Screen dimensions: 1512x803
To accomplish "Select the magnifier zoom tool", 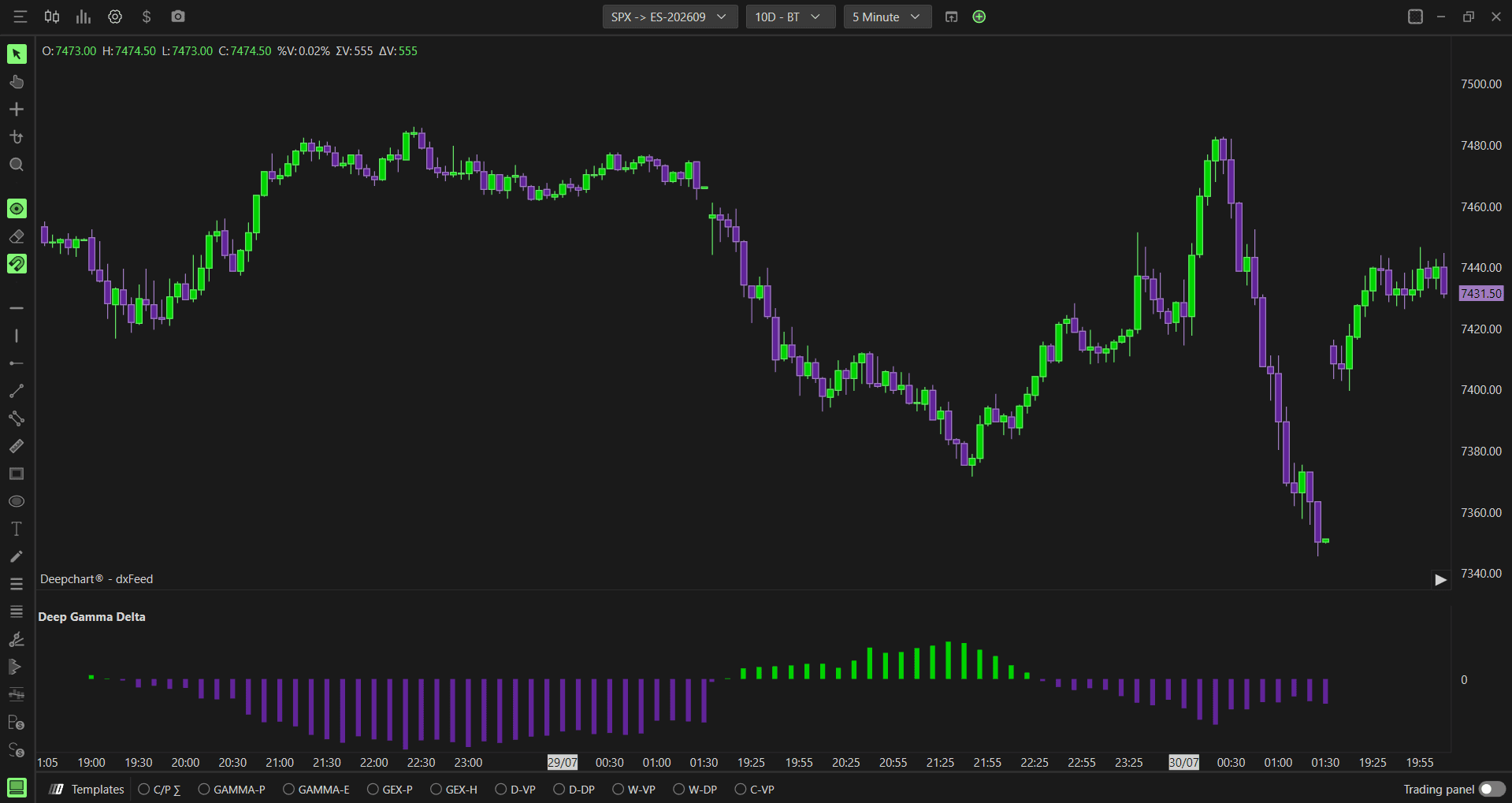I will point(17,165).
